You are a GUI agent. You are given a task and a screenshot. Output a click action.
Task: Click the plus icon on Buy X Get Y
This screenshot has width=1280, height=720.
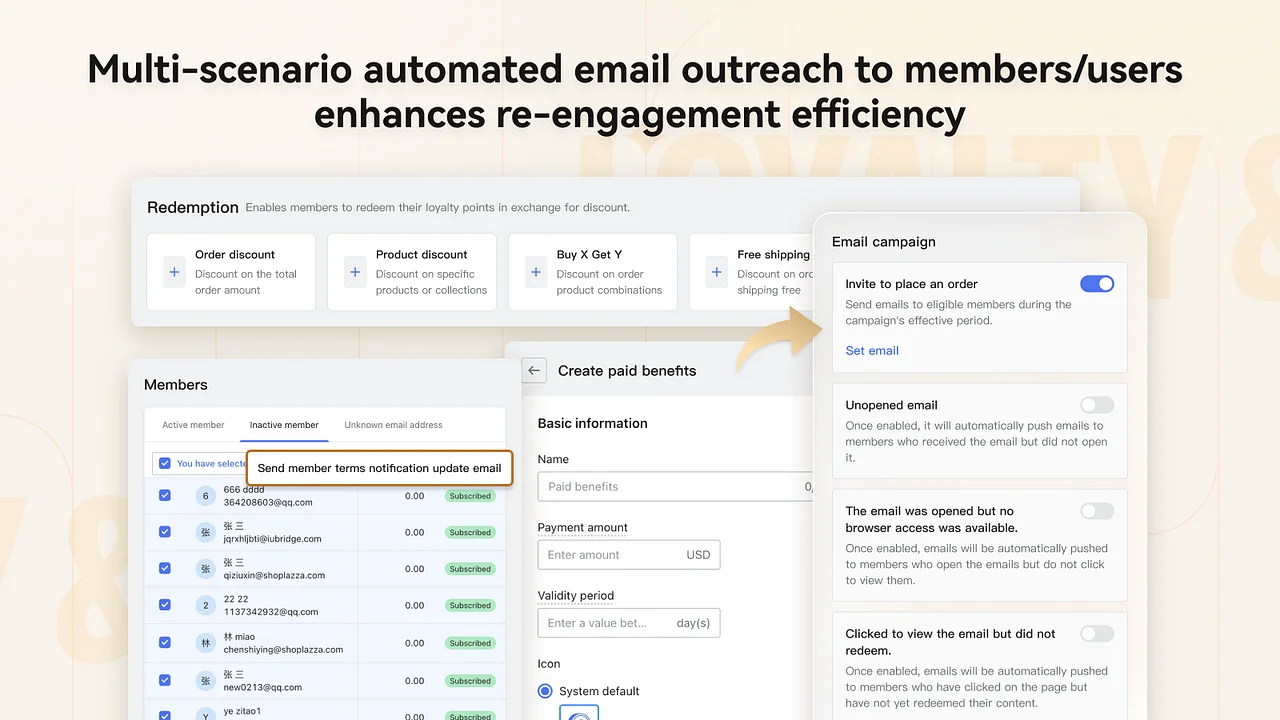(536, 272)
